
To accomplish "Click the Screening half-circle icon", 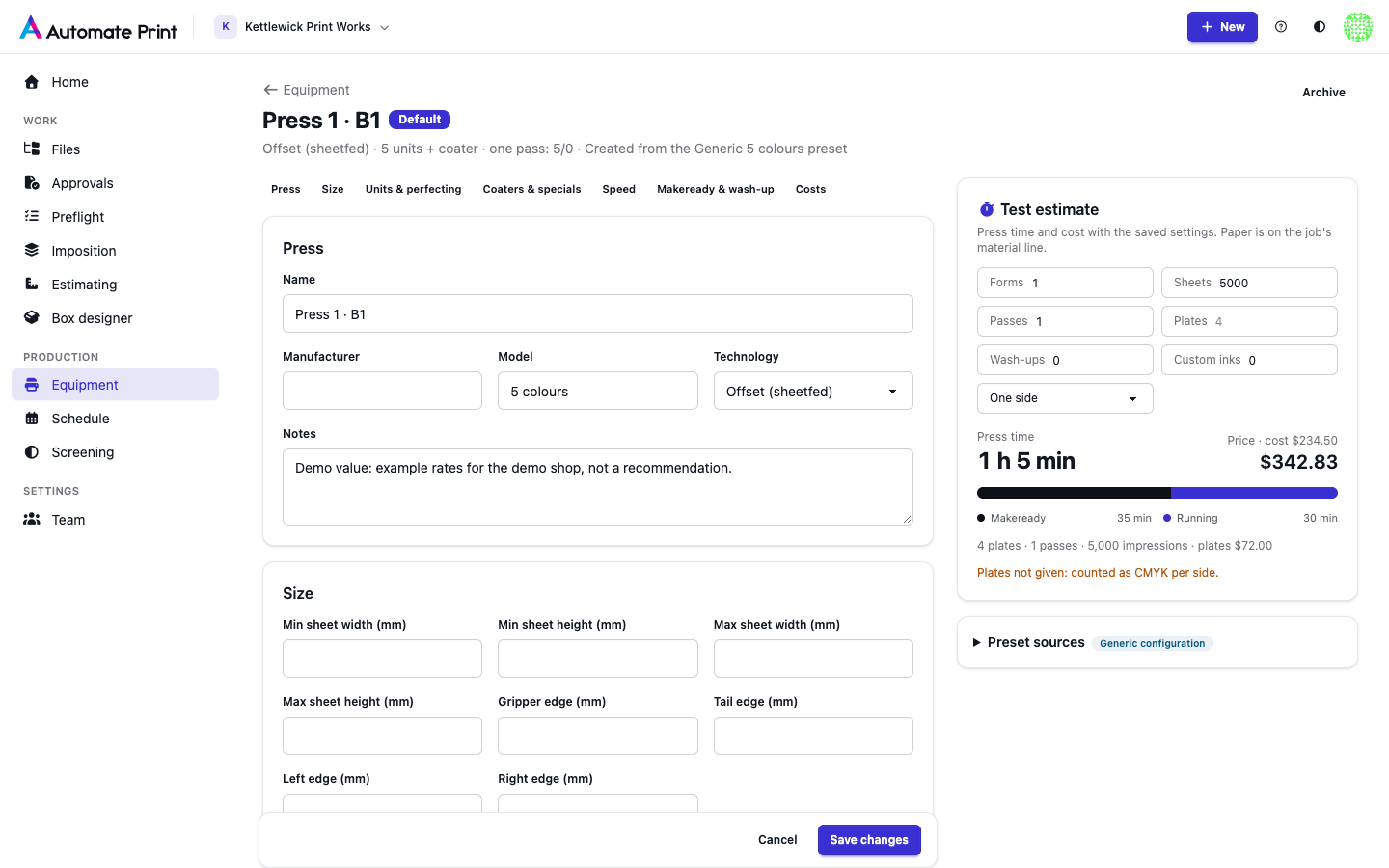I will (x=32, y=452).
